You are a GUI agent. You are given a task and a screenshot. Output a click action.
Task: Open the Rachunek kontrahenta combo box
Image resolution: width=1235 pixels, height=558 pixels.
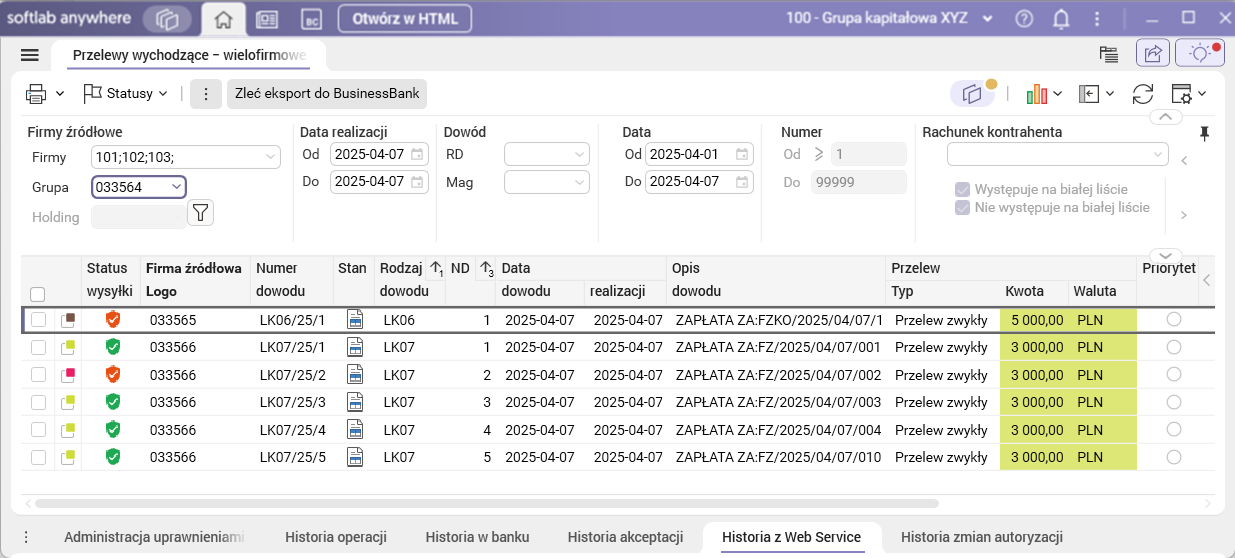pos(1057,155)
